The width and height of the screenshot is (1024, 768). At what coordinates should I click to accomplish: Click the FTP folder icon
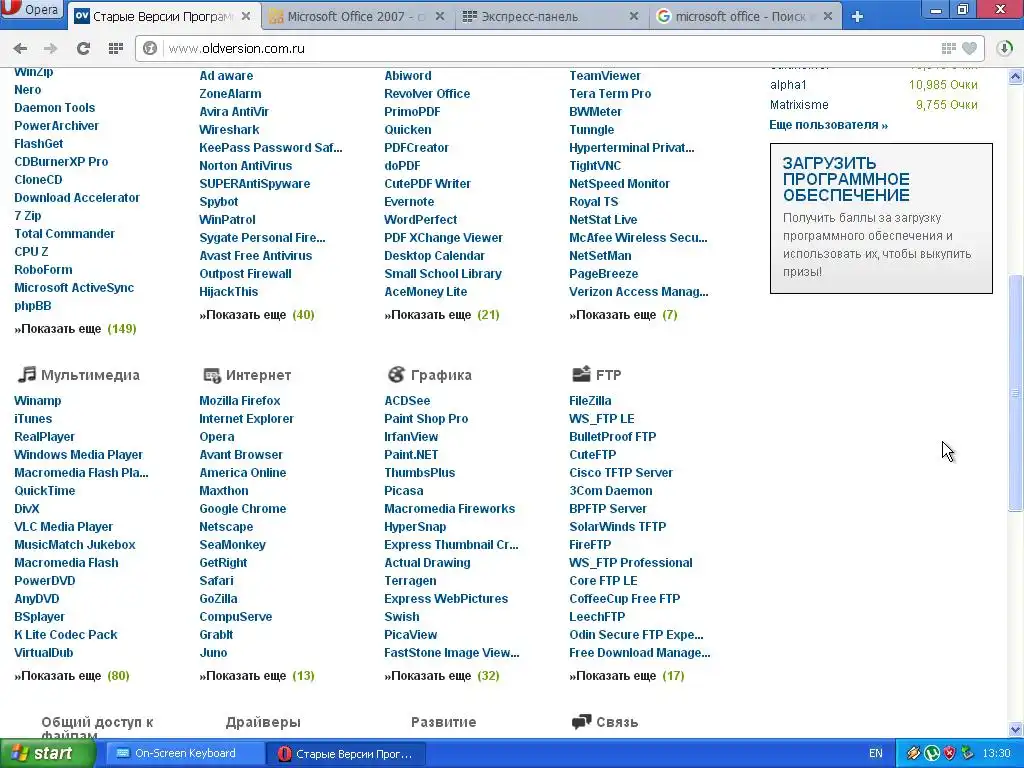click(581, 374)
